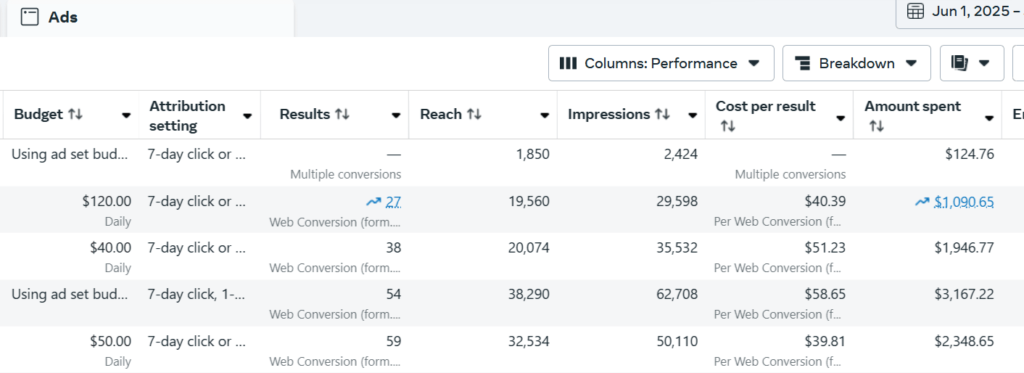The image size is (1024, 373).
Task: Sort by Budget using arrows icon
Action: click(75, 114)
